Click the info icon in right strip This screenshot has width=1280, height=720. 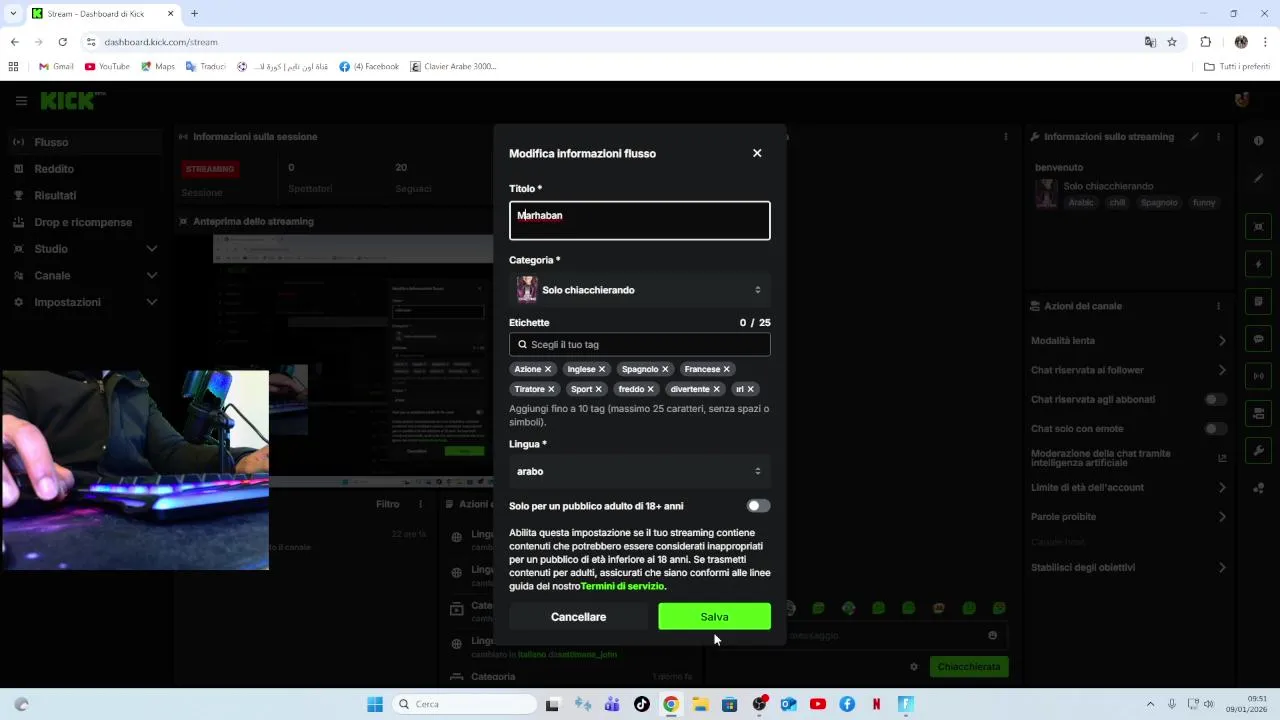tap(1258, 141)
